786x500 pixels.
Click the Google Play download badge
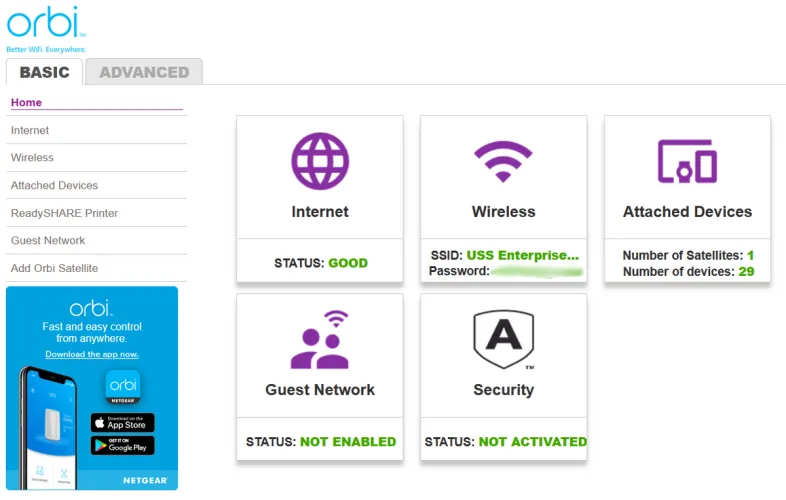coord(123,445)
